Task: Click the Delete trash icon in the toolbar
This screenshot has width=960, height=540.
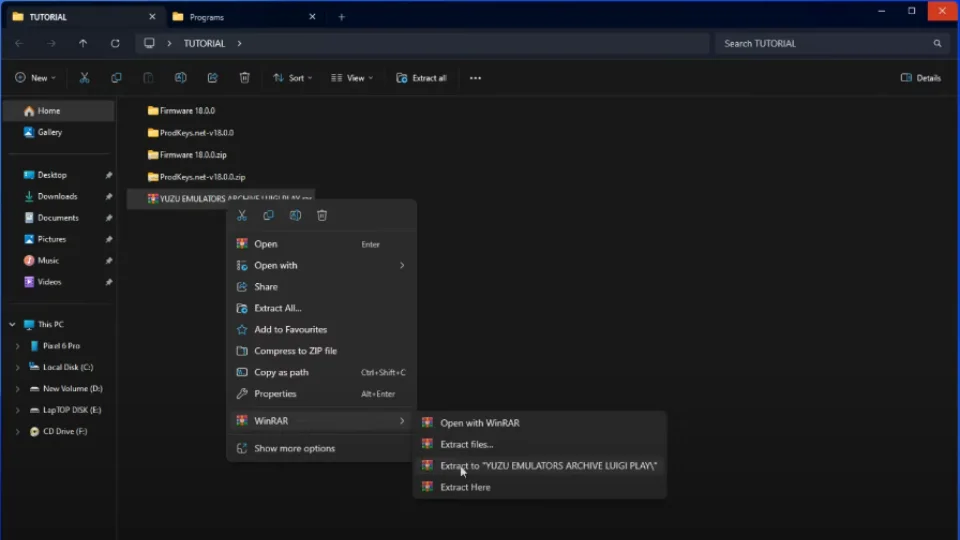Action: [245, 78]
